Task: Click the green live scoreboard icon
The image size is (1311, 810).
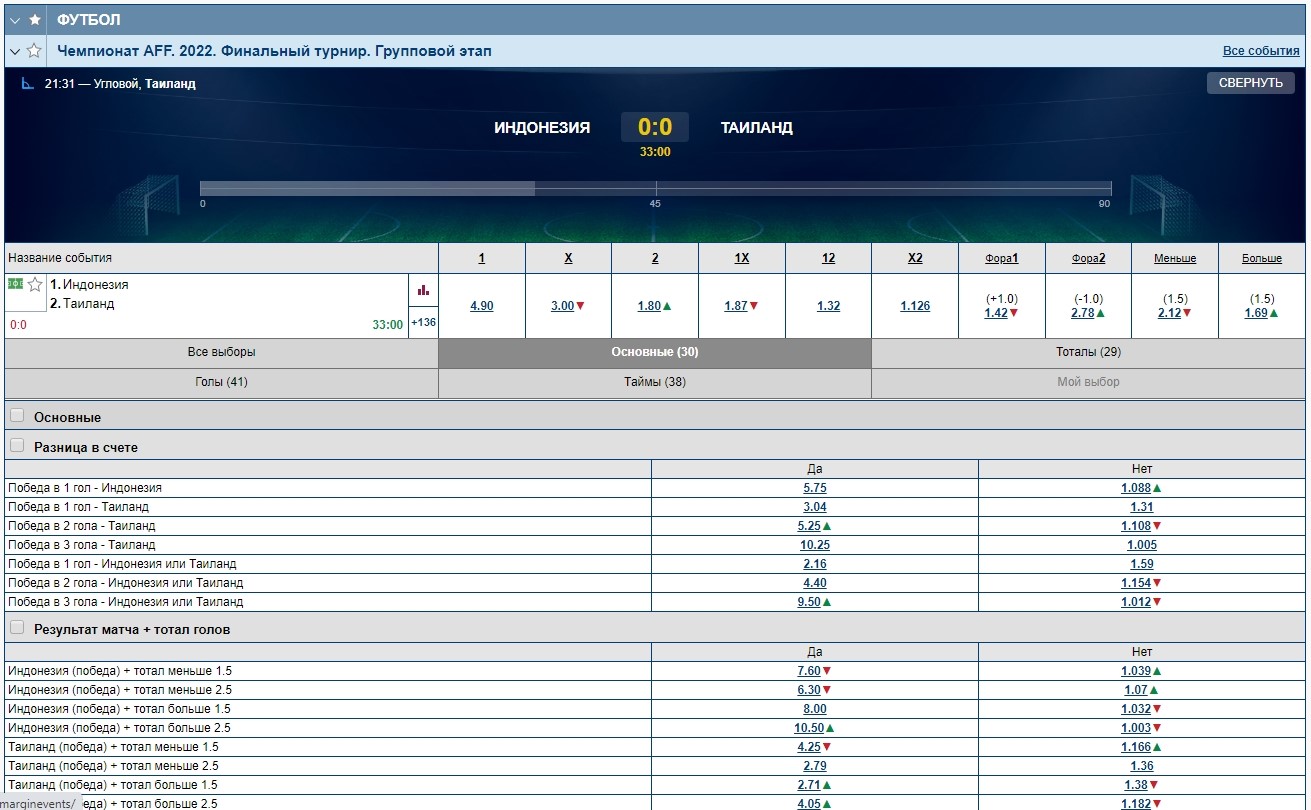Action: [15, 284]
